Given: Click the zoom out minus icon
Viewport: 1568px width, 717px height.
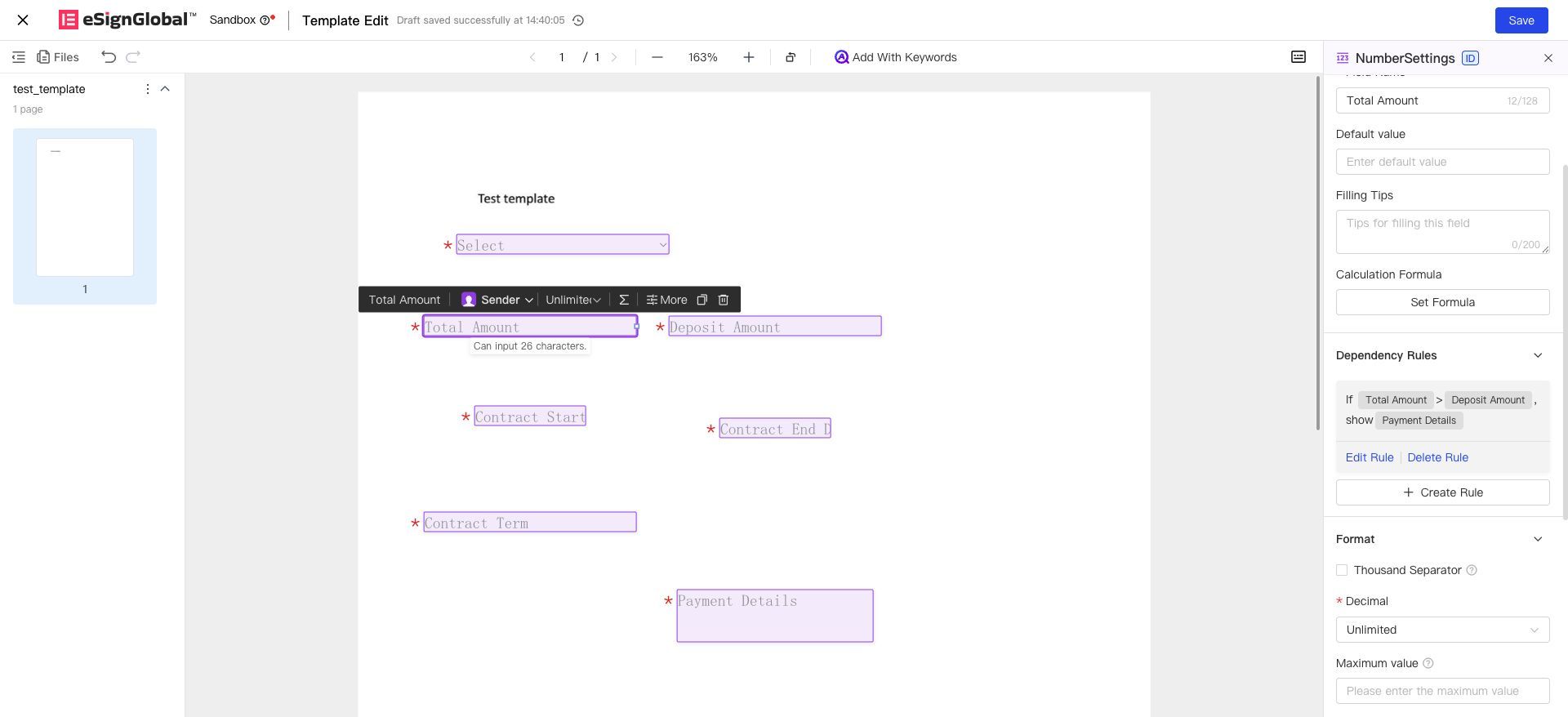Looking at the screenshot, I should (x=657, y=57).
